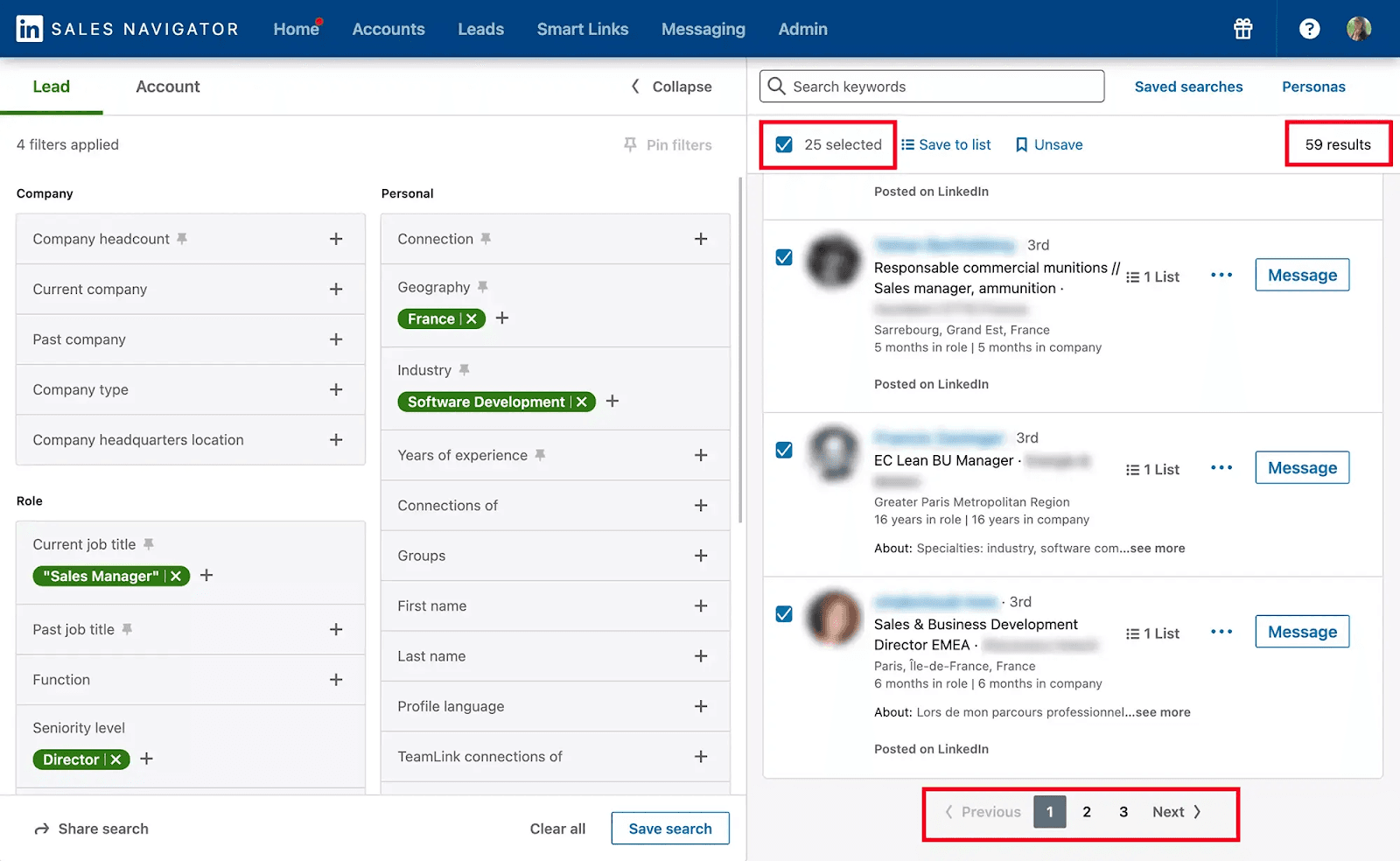
Task: Click the LinkedIn Sales Navigator logo
Action: point(127,29)
